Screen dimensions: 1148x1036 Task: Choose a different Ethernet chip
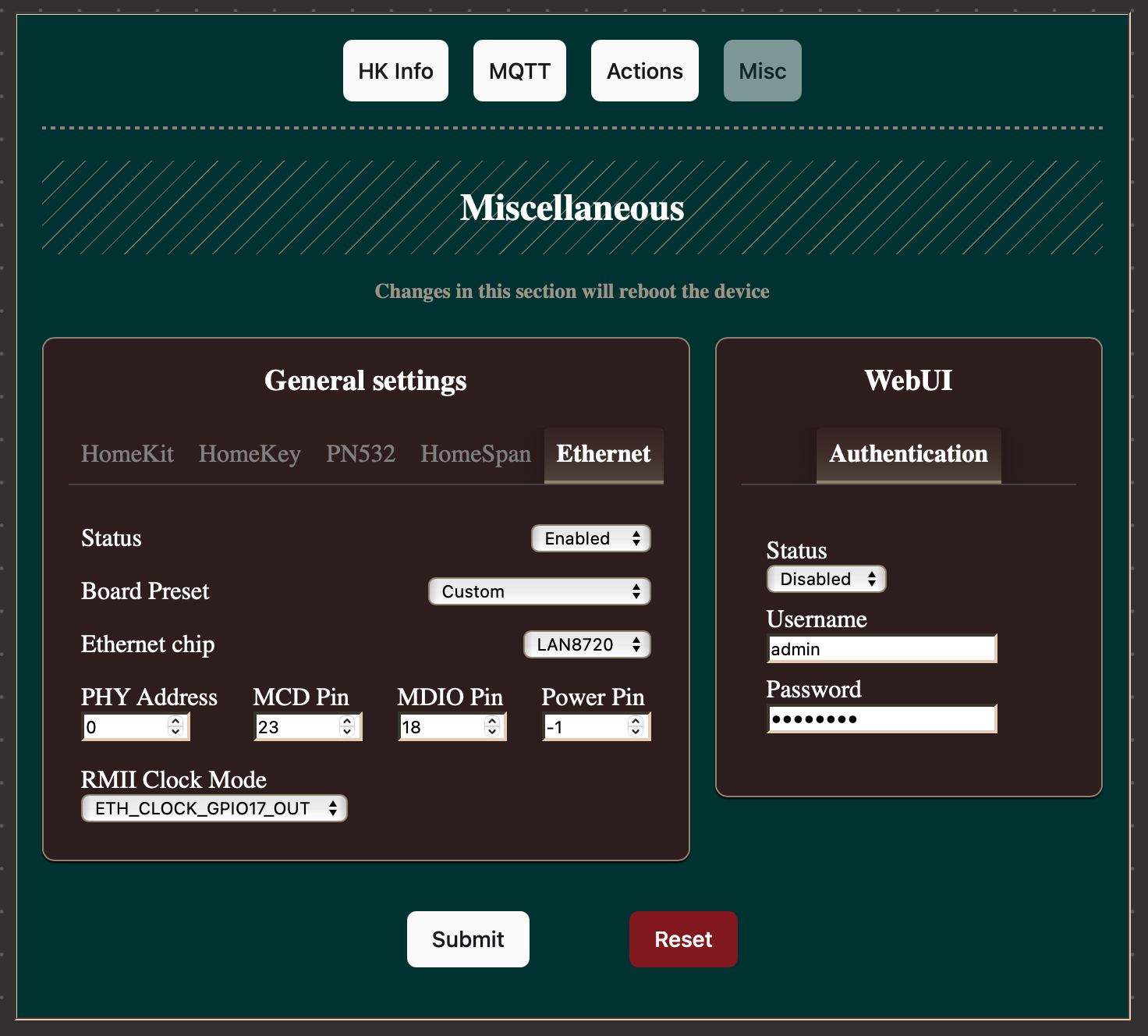click(x=586, y=644)
